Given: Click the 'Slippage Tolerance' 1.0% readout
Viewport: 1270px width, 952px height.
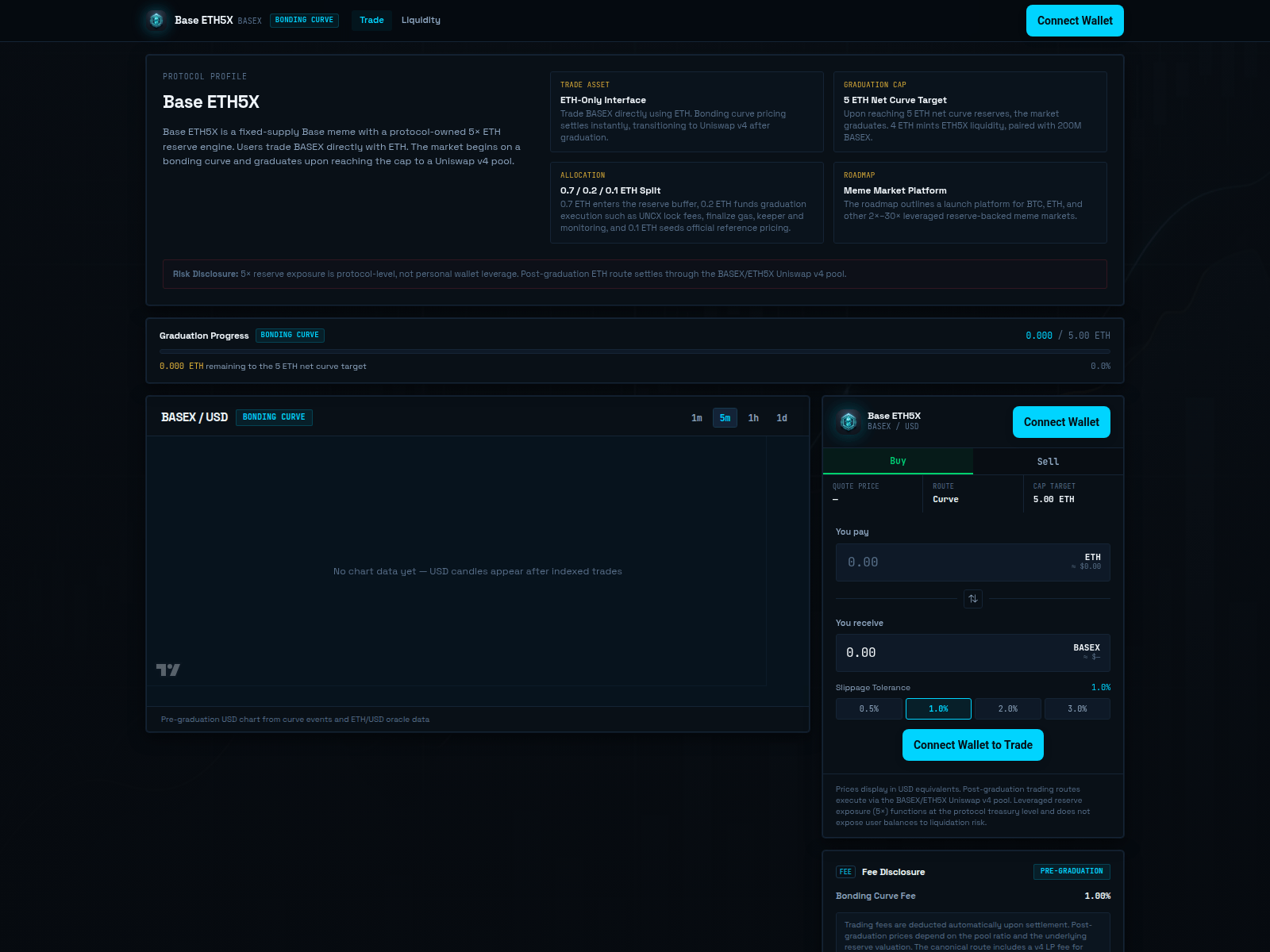Looking at the screenshot, I should [x=1101, y=687].
